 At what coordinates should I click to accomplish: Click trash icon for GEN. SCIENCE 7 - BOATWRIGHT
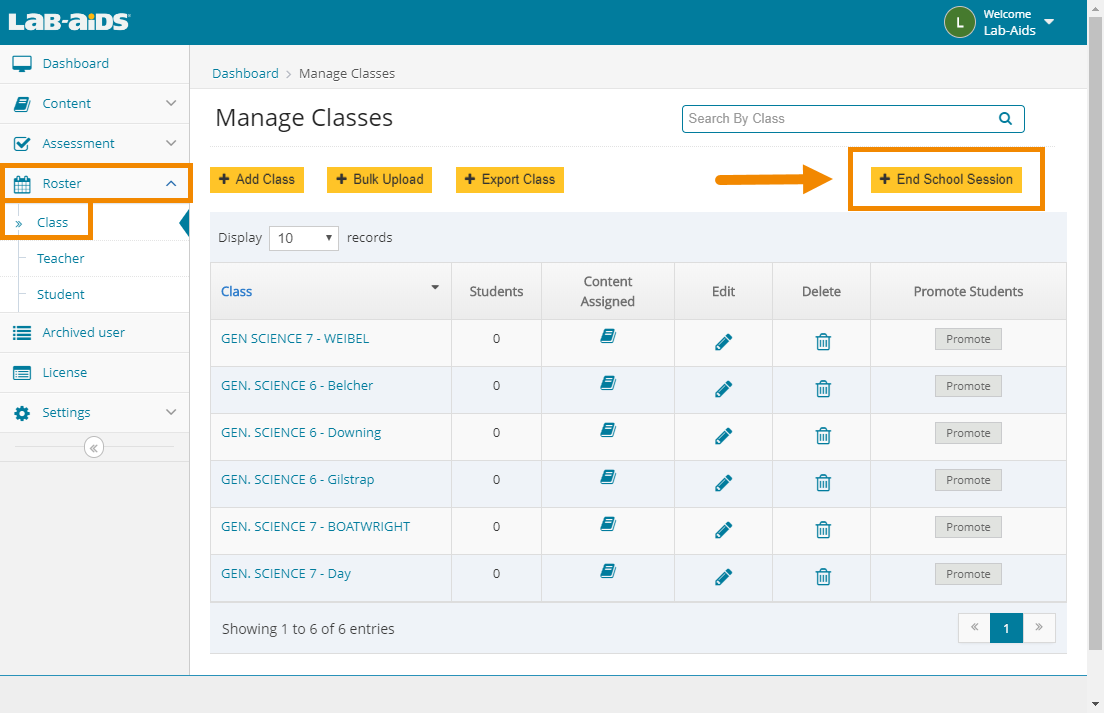point(822,530)
